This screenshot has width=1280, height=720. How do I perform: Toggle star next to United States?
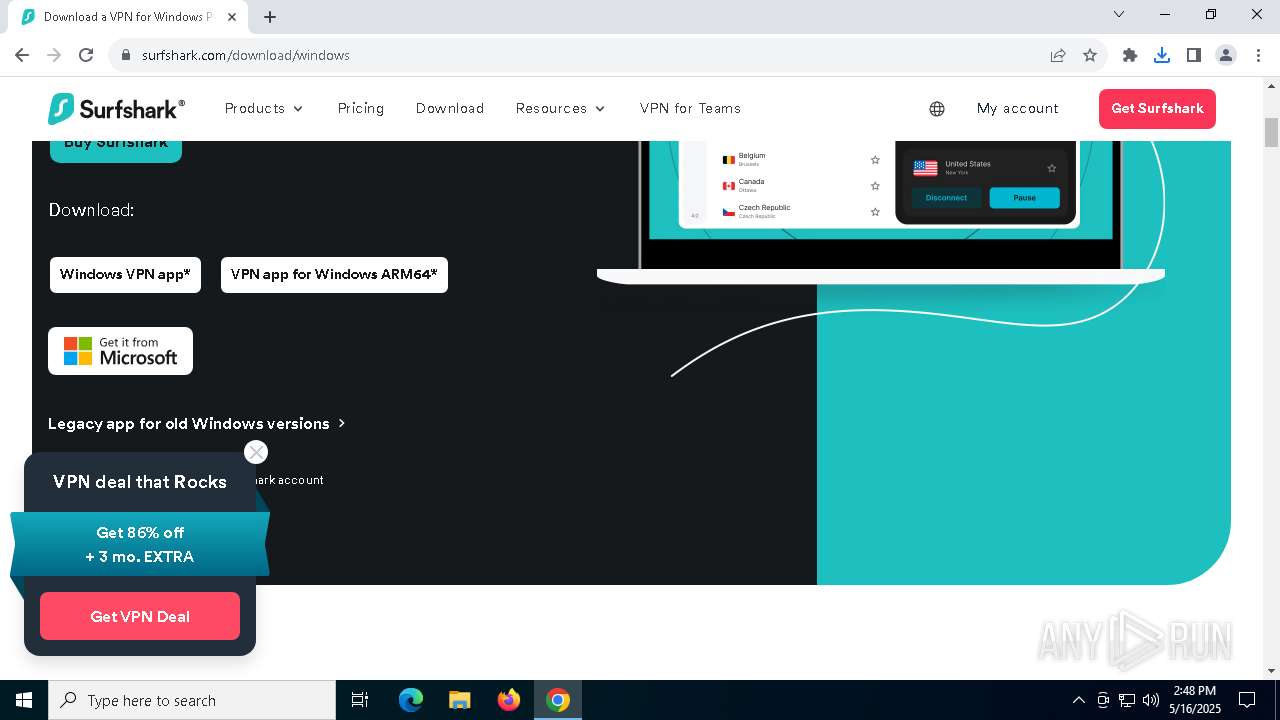[x=1051, y=168]
